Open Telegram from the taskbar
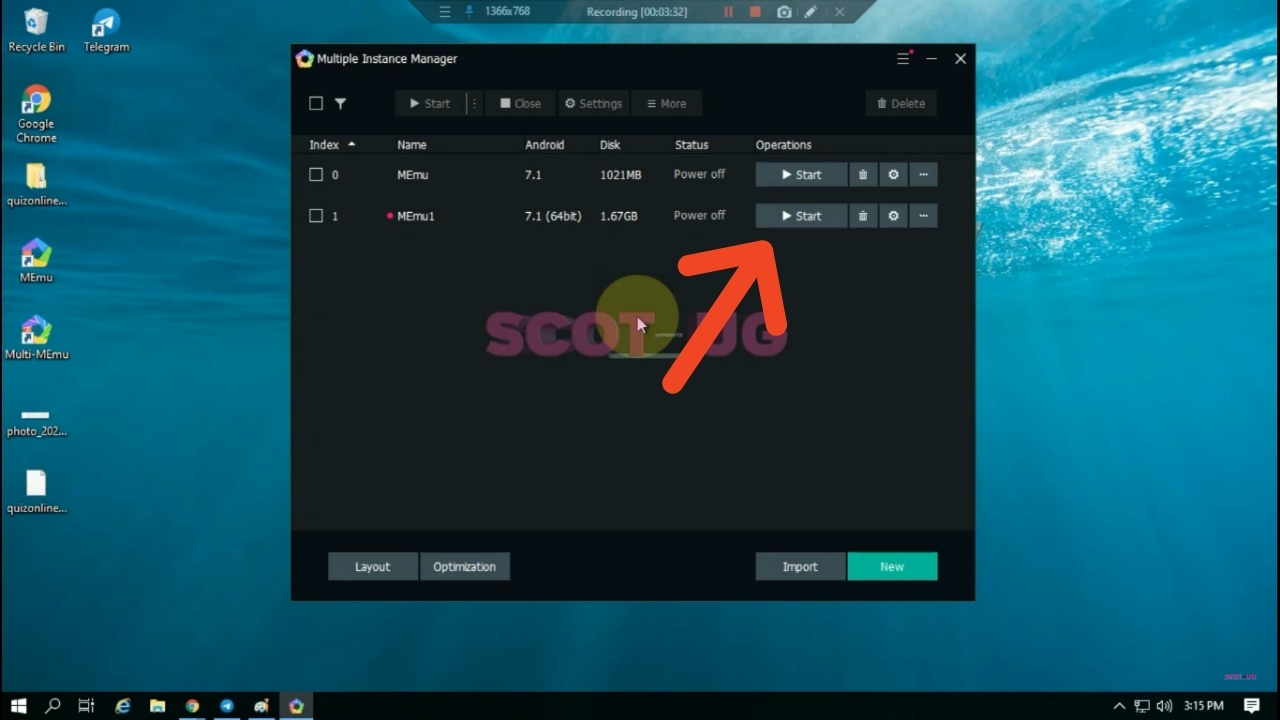 coord(227,706)
